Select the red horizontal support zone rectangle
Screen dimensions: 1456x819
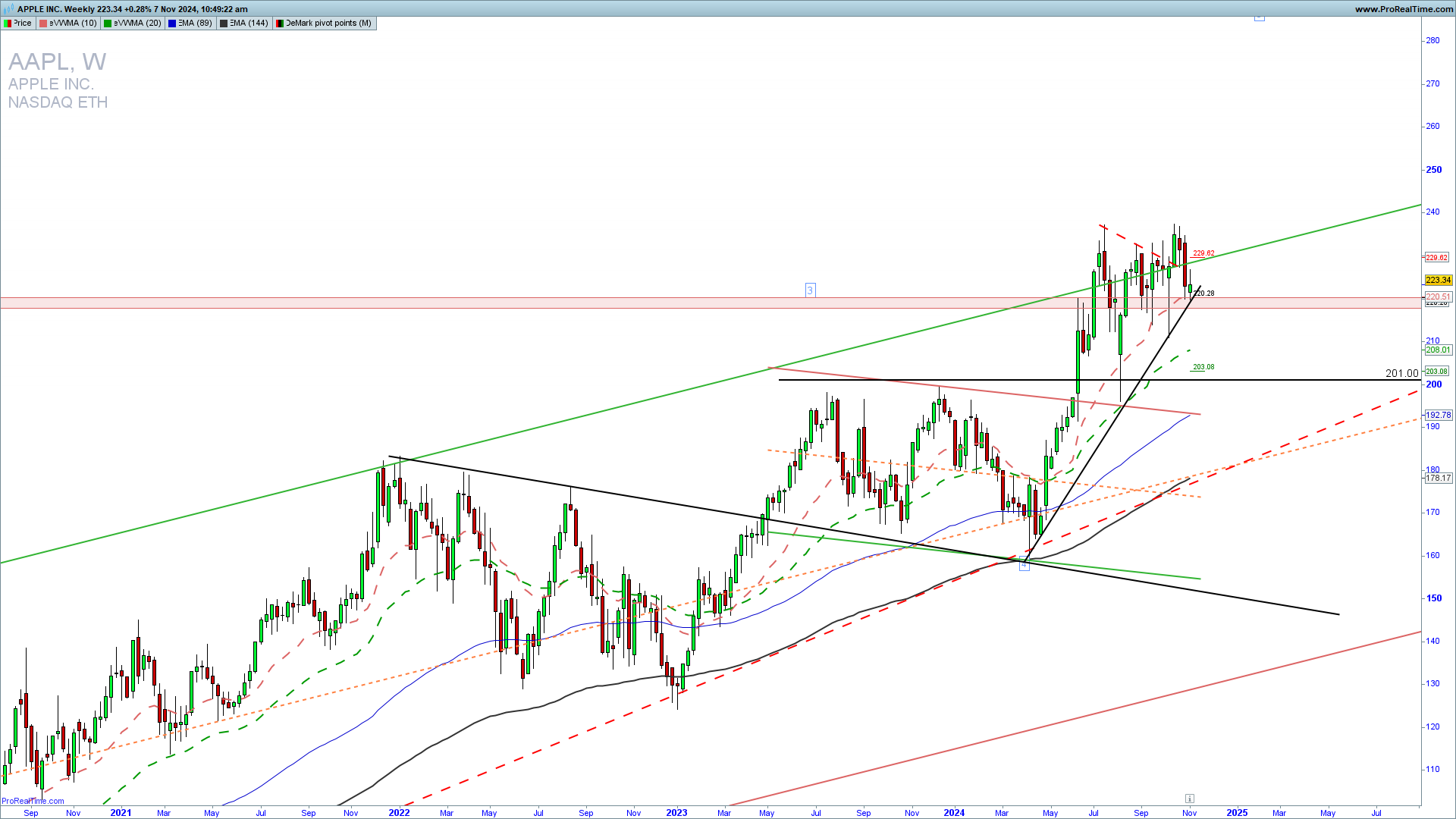(x=711, y=303)
